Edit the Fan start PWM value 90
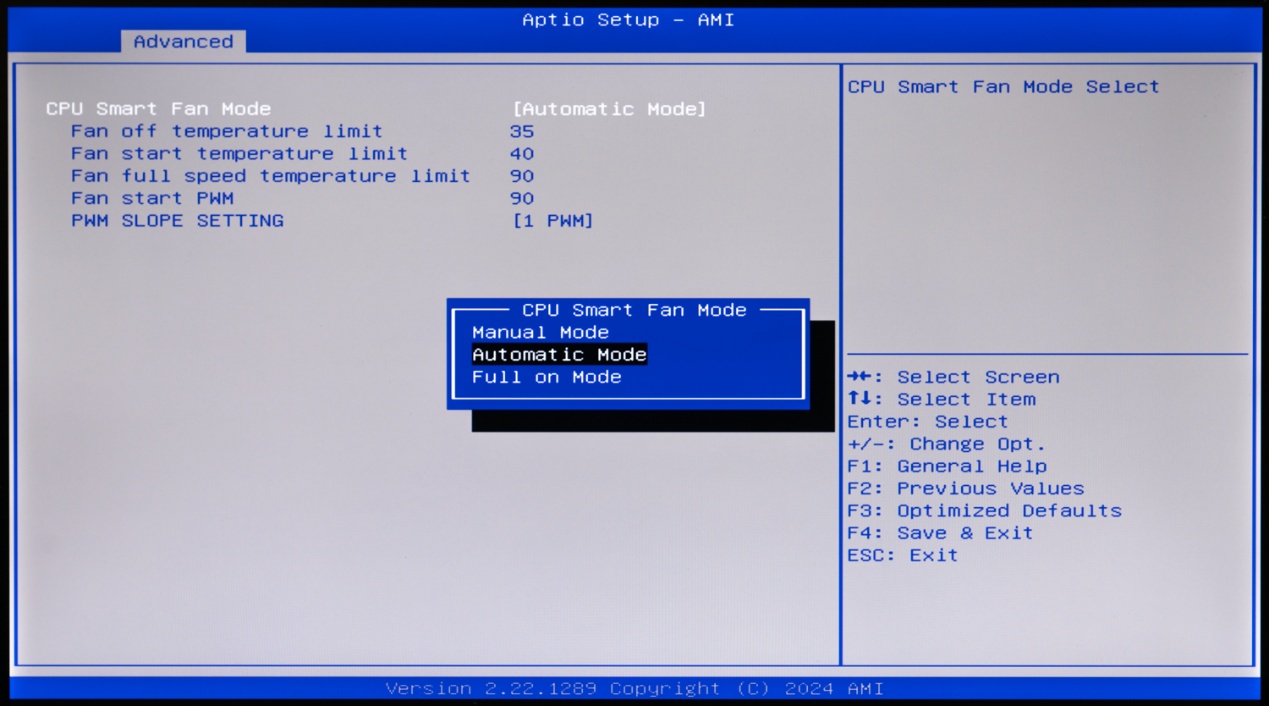This screenshot has width=1269, height=706. point(521,198)
